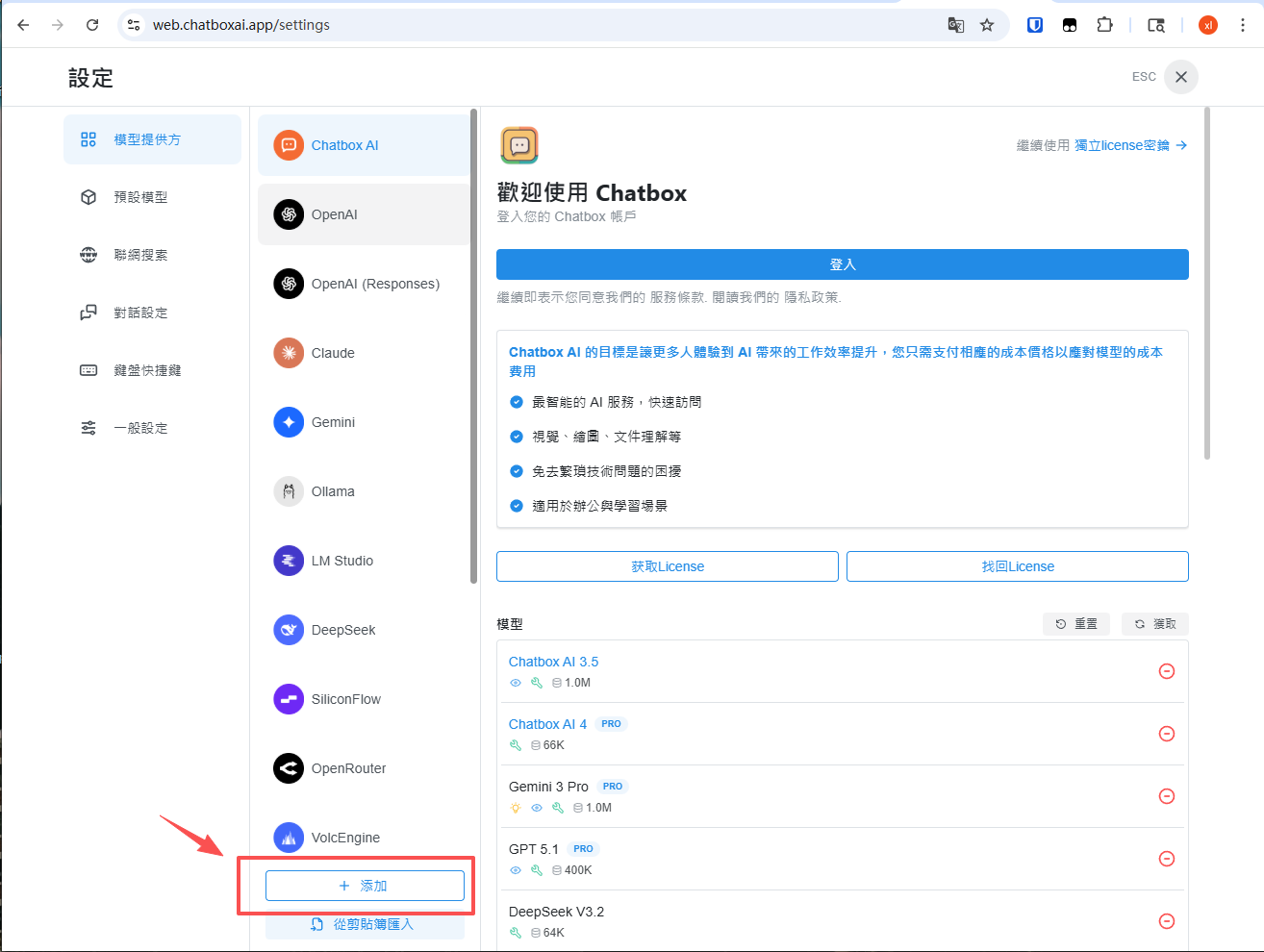Image resolution: width=1264 pixels, height=952 pixels.
Task: Click the GPT 5.1 model name
Action: point(534,849)
